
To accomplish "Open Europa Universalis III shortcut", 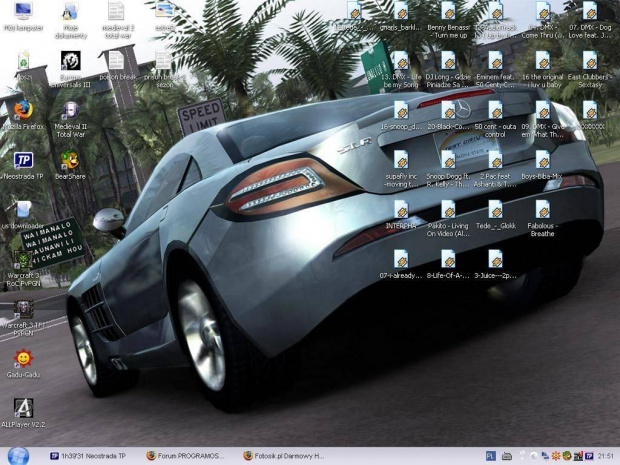I will (70, 62).
